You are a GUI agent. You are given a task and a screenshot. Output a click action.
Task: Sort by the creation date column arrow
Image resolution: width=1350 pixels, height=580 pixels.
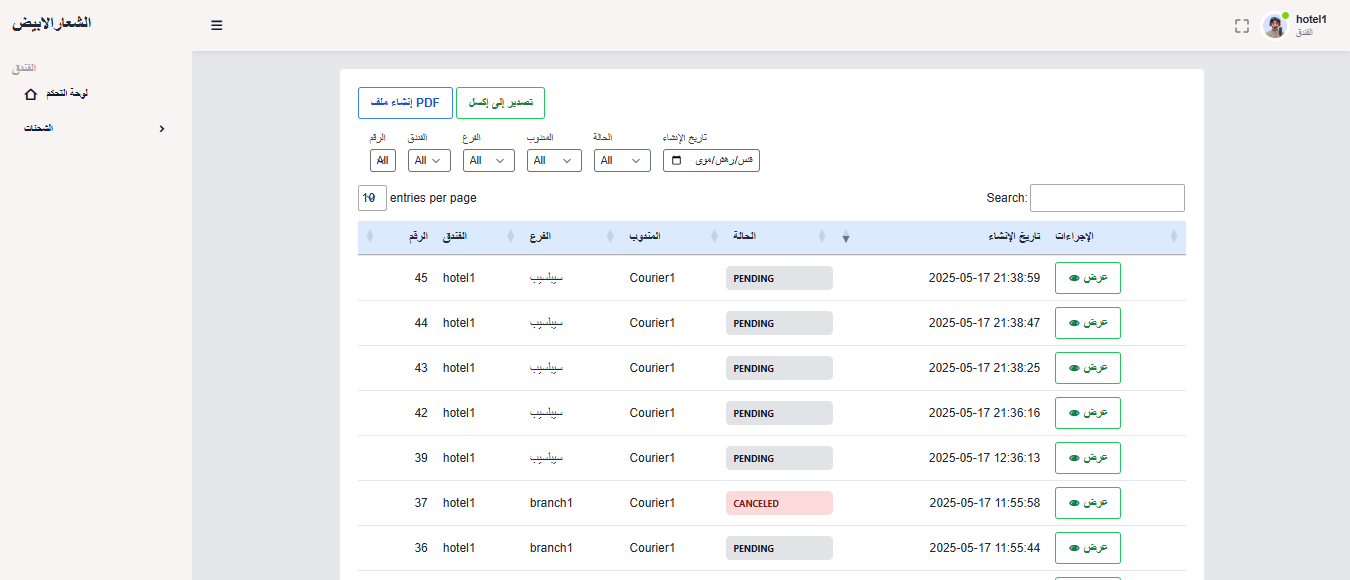[845, 237]
